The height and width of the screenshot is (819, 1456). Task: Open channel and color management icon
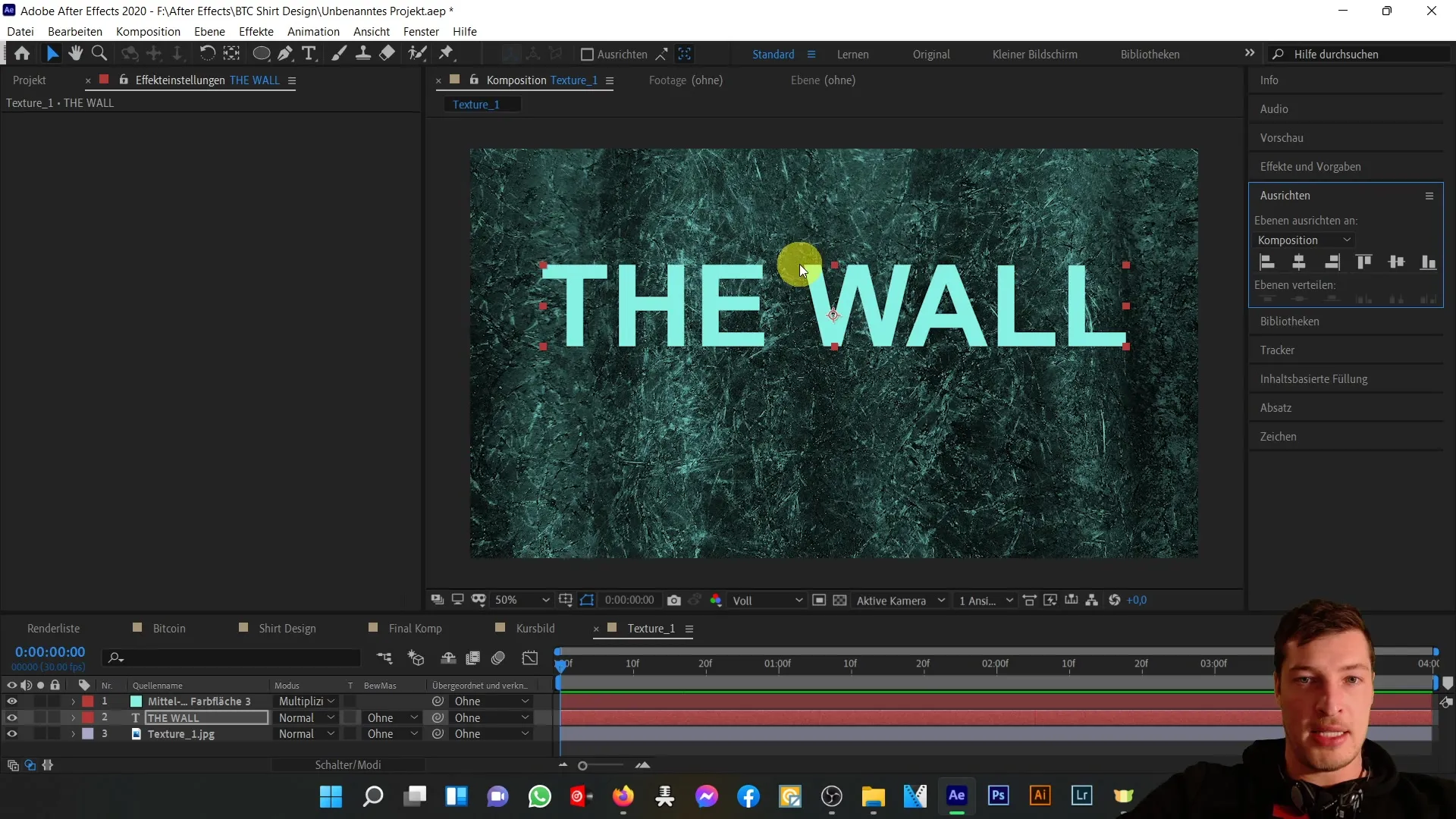(x=716, y=601)
